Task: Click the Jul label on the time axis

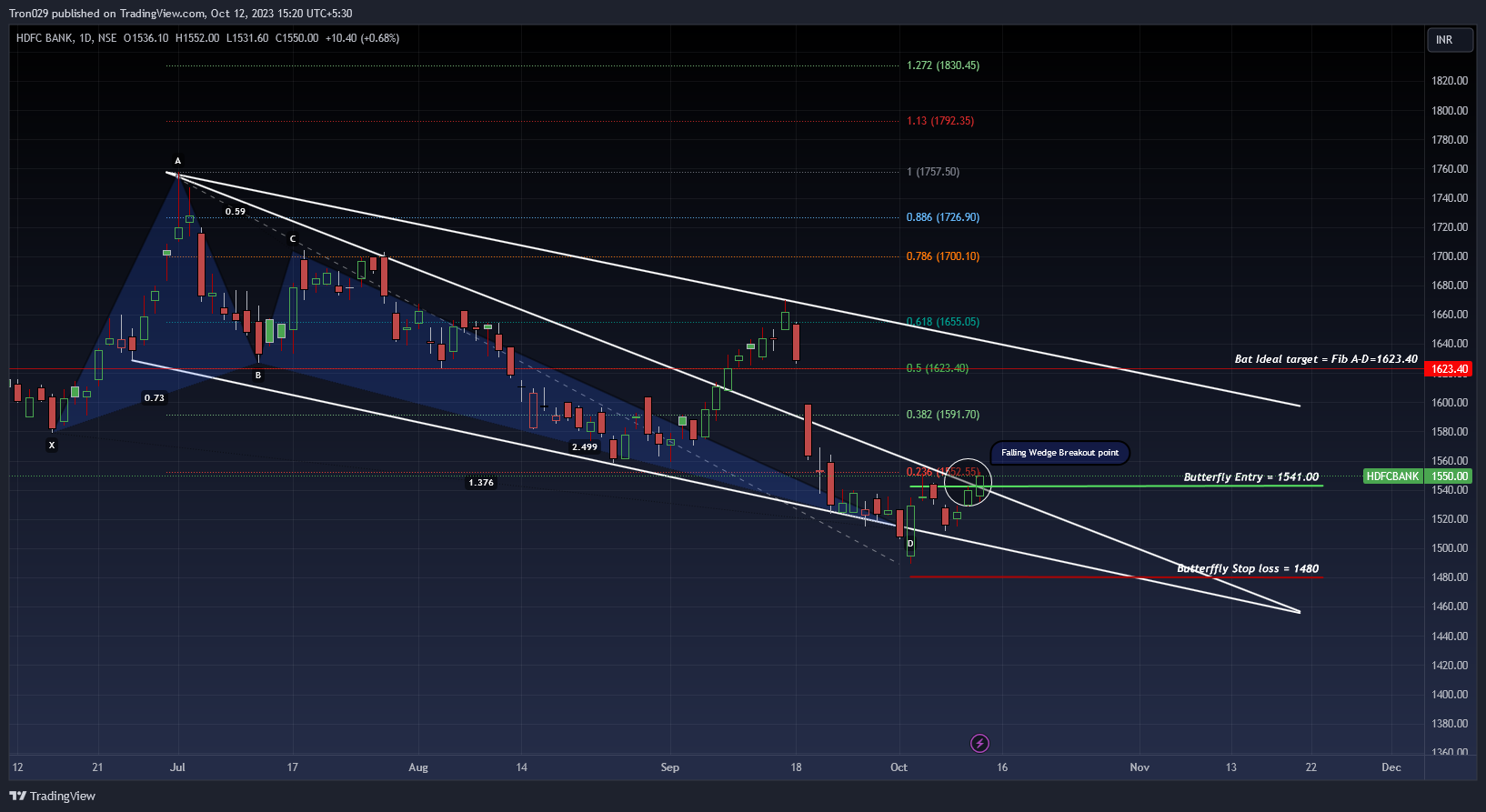Action: click(x=177, y=767)
